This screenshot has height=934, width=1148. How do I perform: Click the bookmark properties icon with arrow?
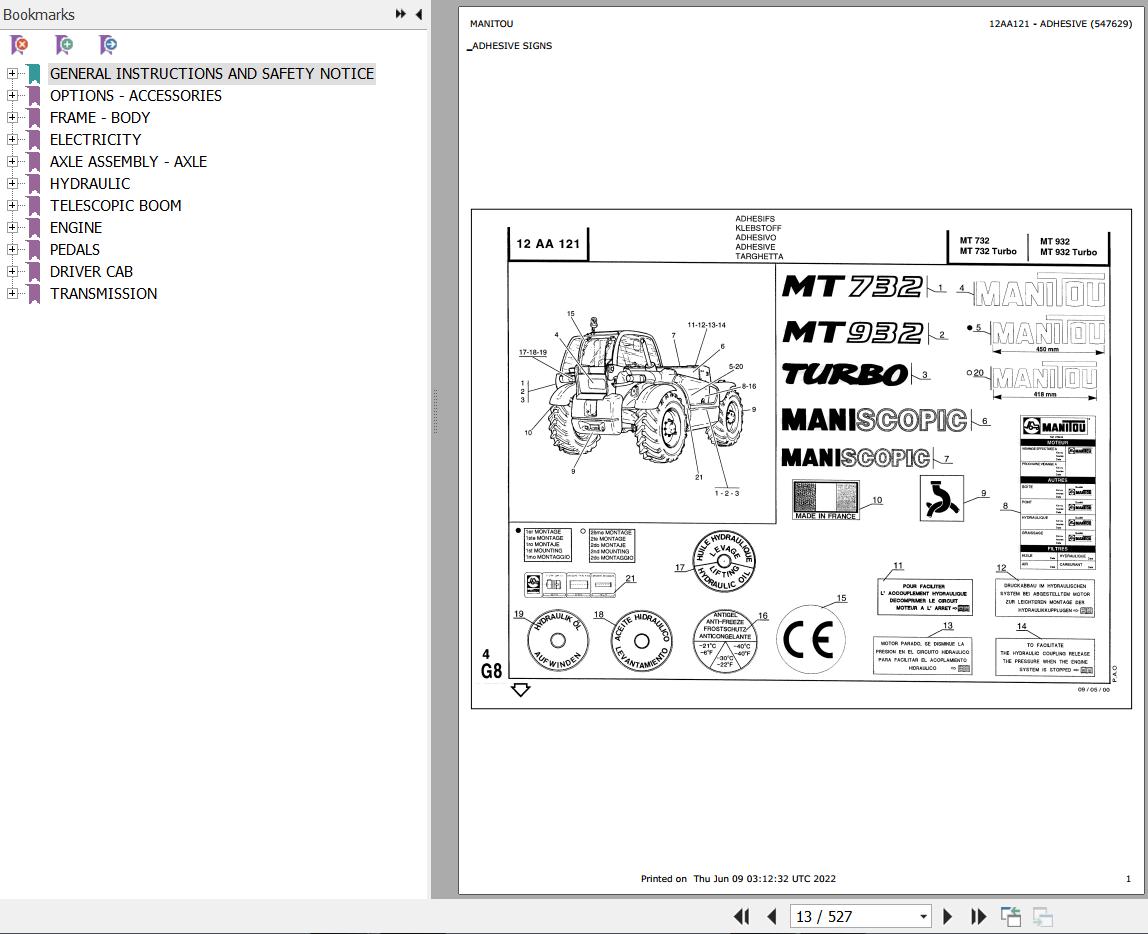point(108,45)
